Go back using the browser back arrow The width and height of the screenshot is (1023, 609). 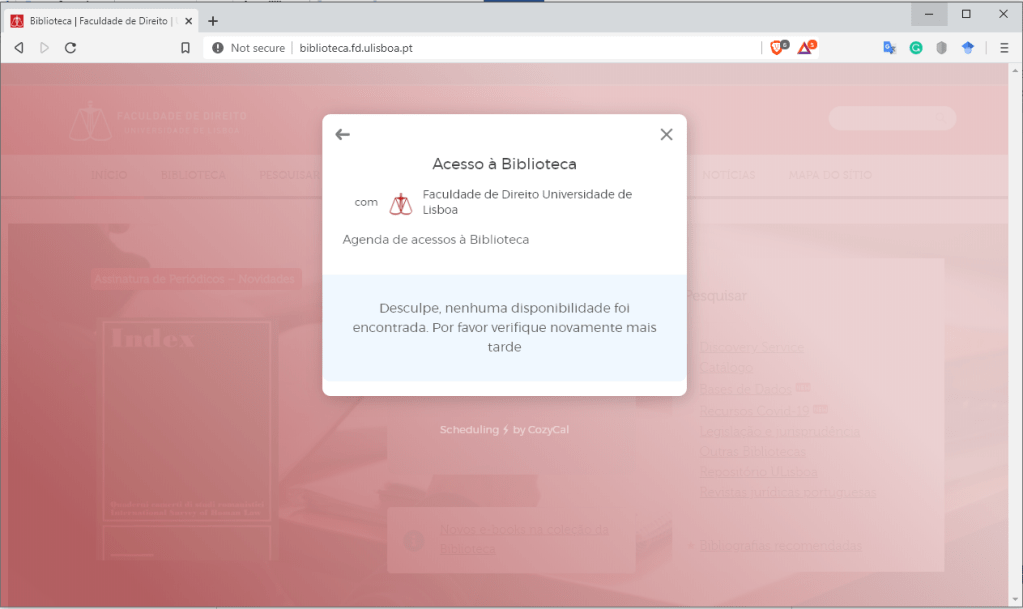[19, 47]
